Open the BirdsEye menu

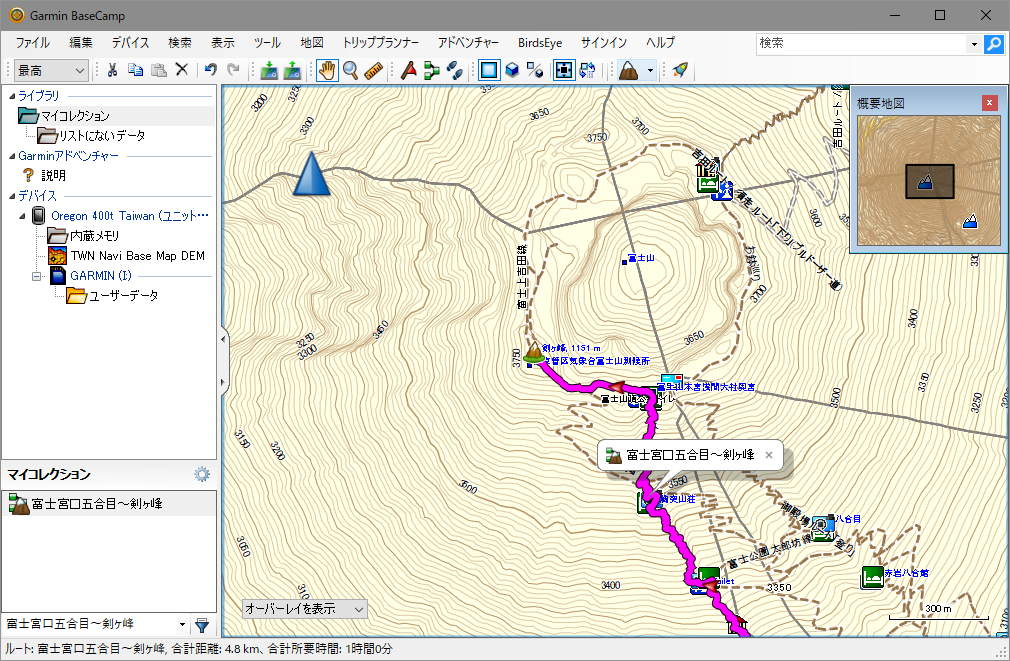click(x=540, y=43)
